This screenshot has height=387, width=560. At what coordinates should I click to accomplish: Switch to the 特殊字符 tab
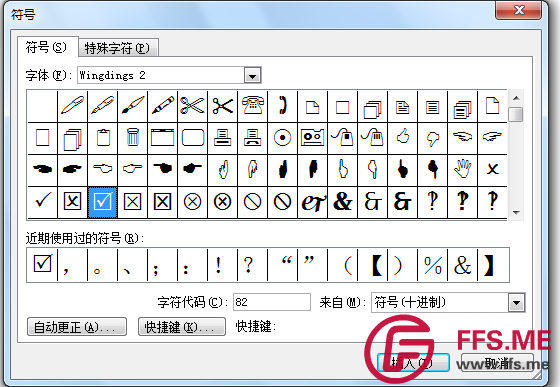coord(118,48)
